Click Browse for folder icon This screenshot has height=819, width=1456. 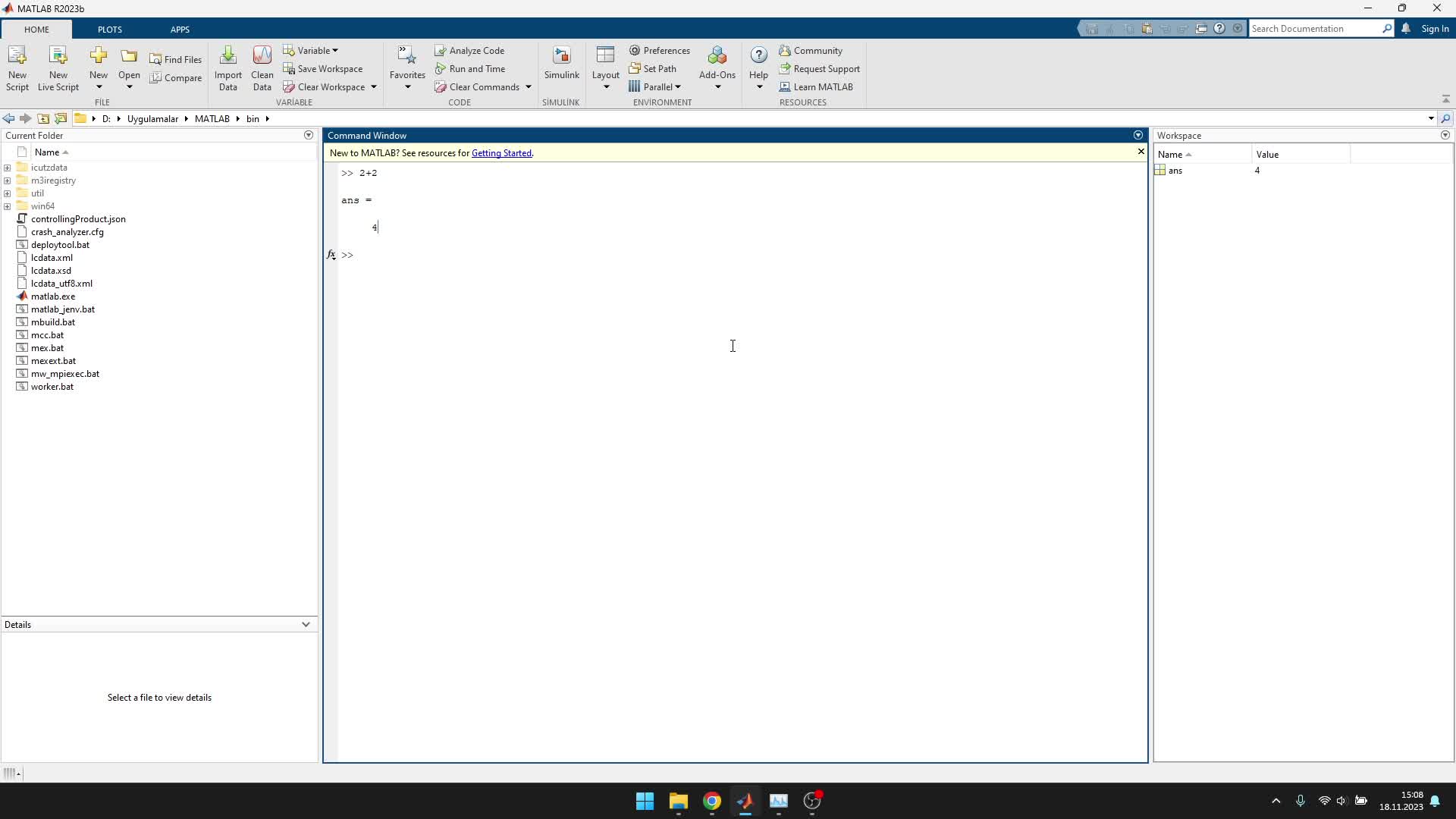[x=61, y=118]
